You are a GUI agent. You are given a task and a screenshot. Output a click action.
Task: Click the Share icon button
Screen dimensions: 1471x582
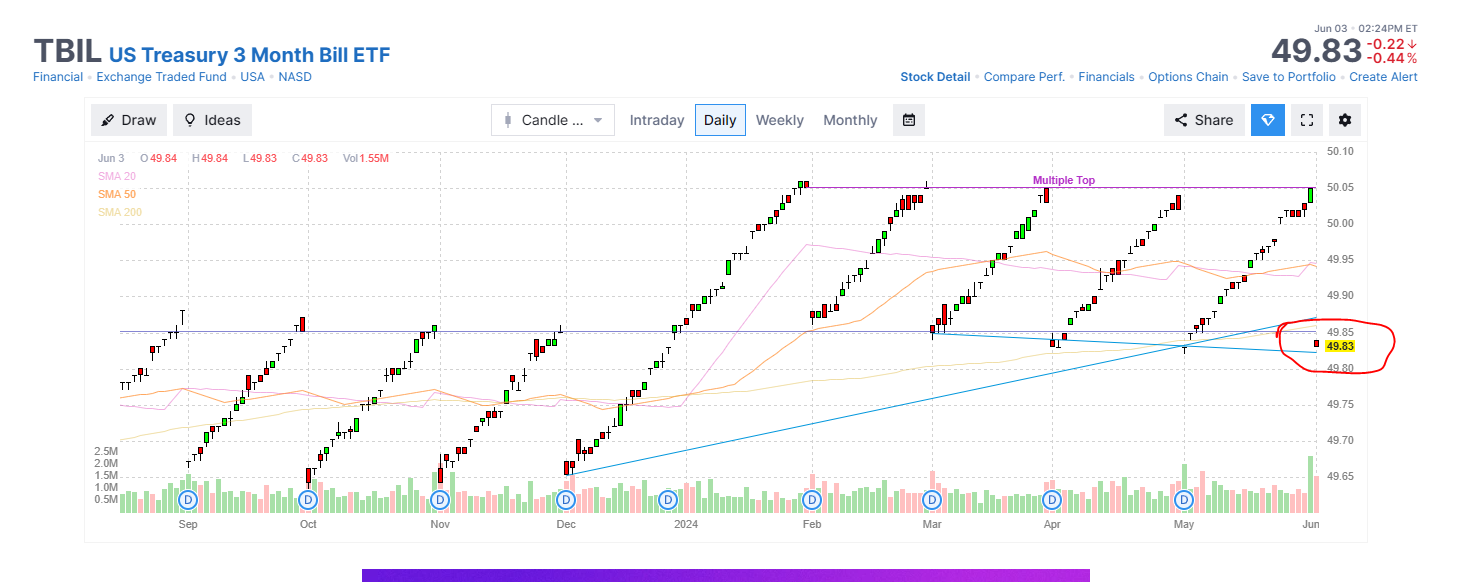pyautogui.click(x=1204, y=120)
